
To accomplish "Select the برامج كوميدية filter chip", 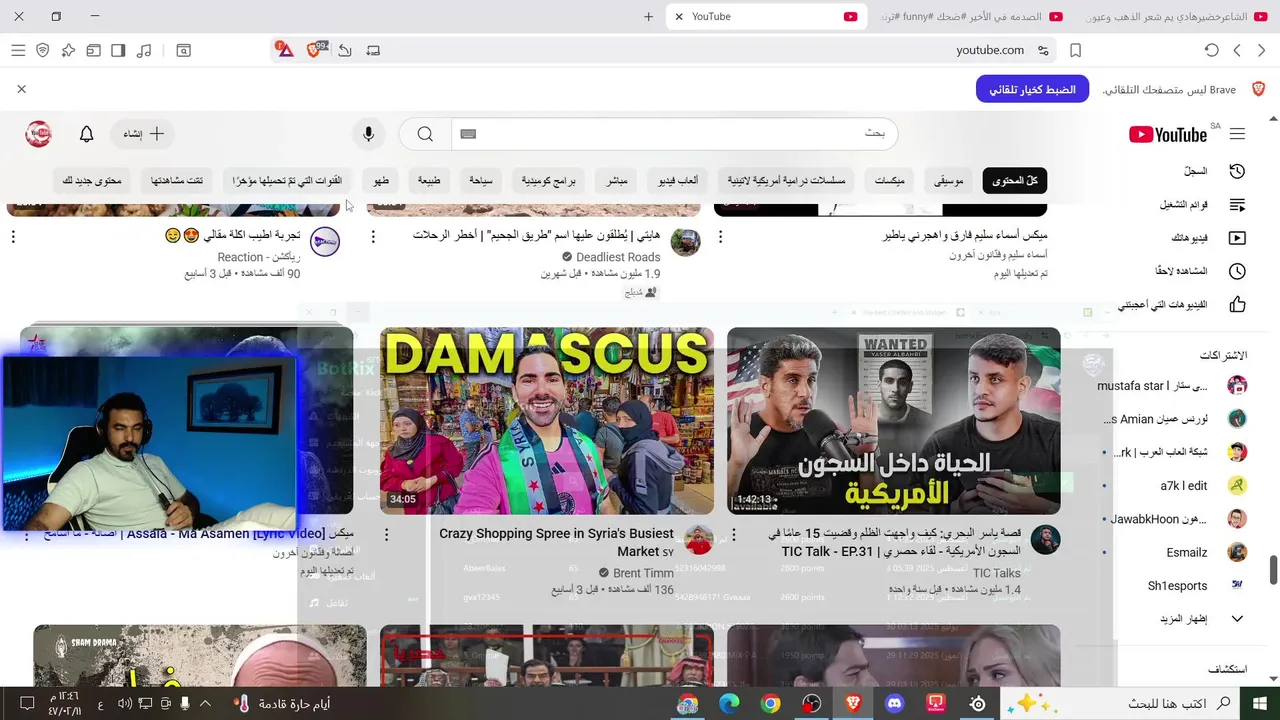I will (548, 181).
